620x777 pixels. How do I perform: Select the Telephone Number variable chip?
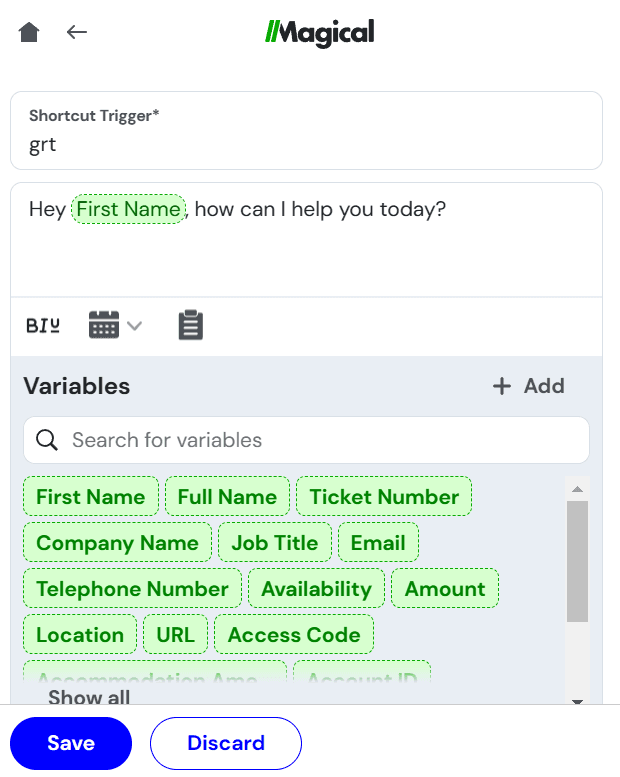coord(132,589)
